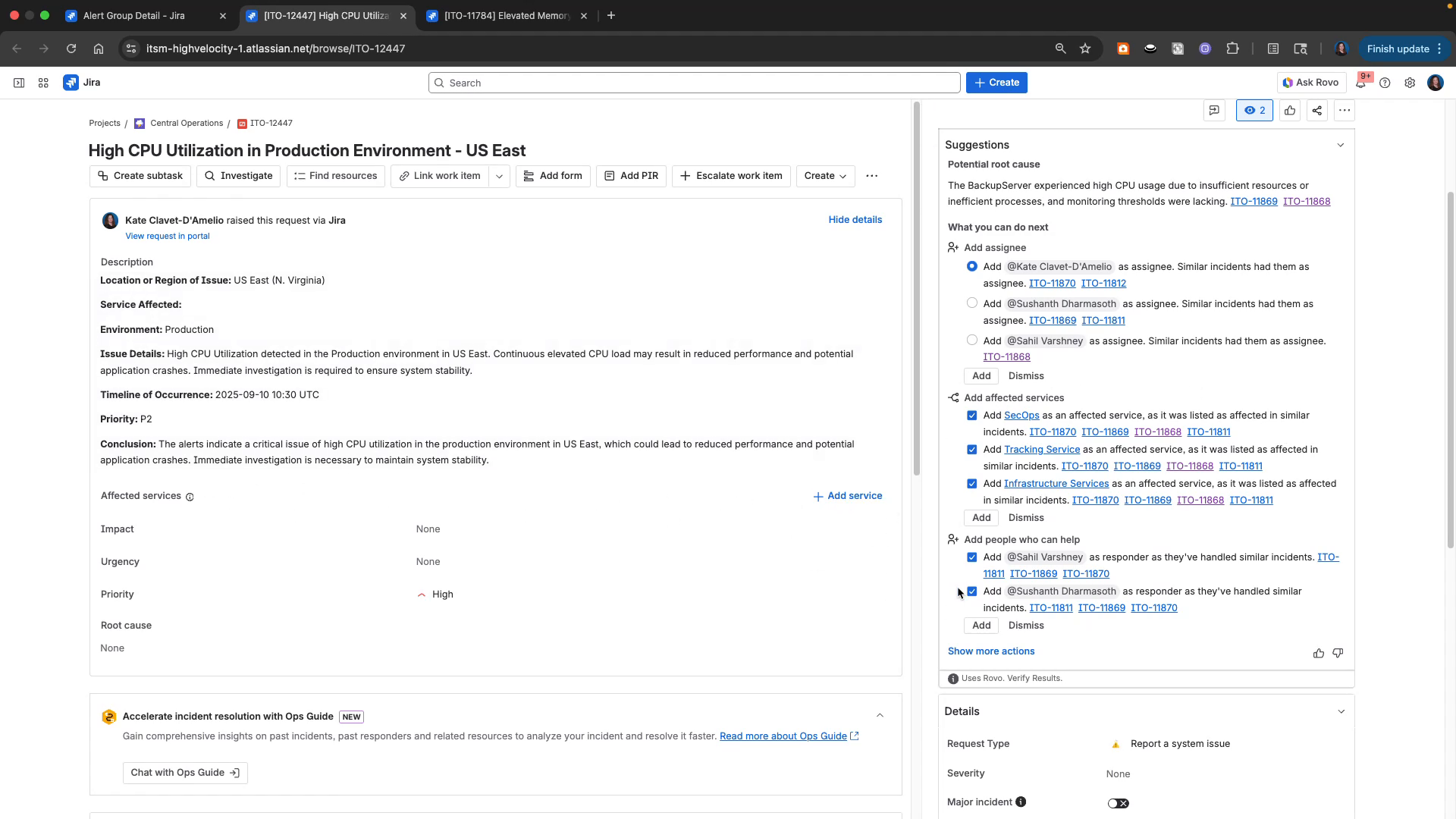Share the work item via share icon
Image resolution: width=1456 pixels, height=819 pixels.
coord(1316,110)
